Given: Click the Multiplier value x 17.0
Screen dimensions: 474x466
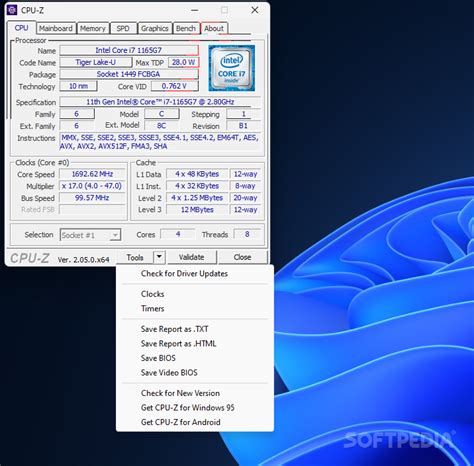Looking at the screenshot, I should click(92, 186).
